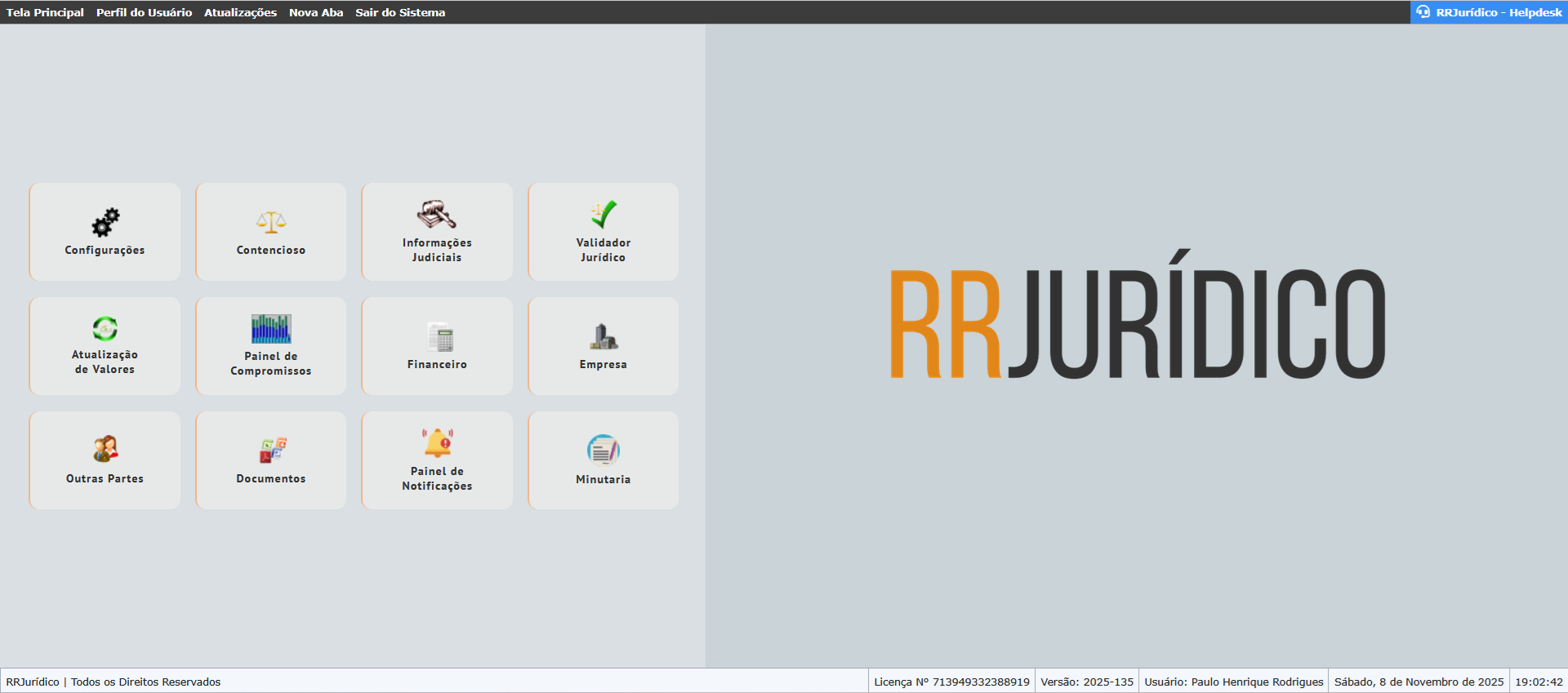Image resolution: width=1568 pixels, height=693 pixels.
Task: Open Contencioso scales of justice icon
Action: [271, 222]
